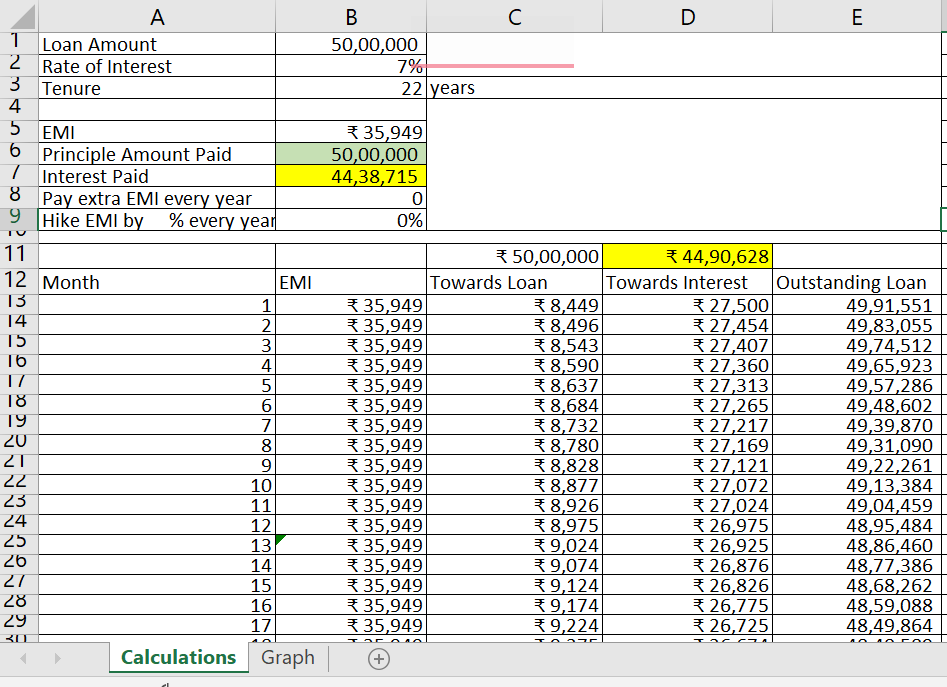
Task: Click Towards Loan ₹ 9,174 cell
Action: (x=515, y=605)
